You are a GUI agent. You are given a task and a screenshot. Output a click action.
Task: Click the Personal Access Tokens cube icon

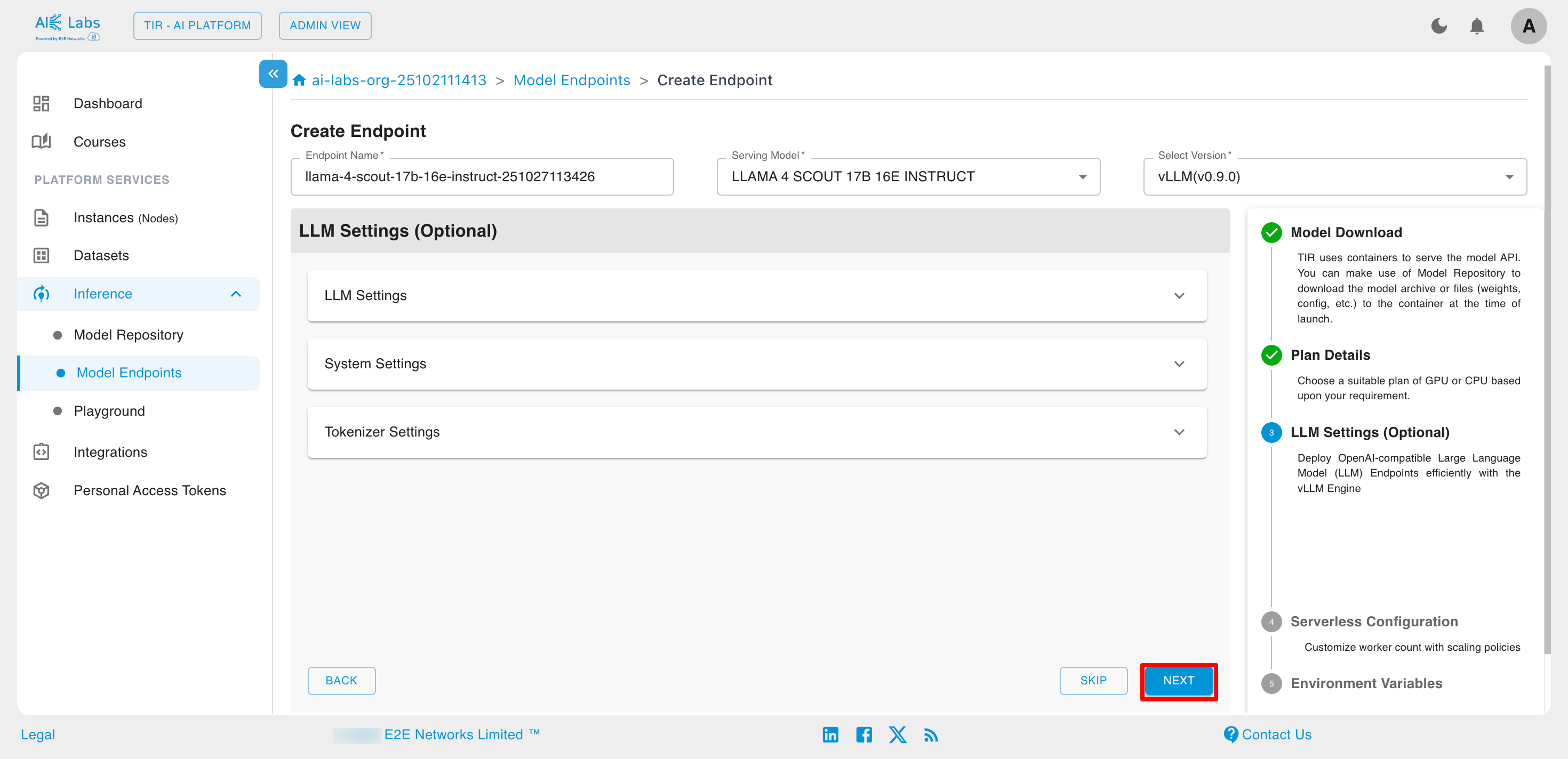(41, 490)
